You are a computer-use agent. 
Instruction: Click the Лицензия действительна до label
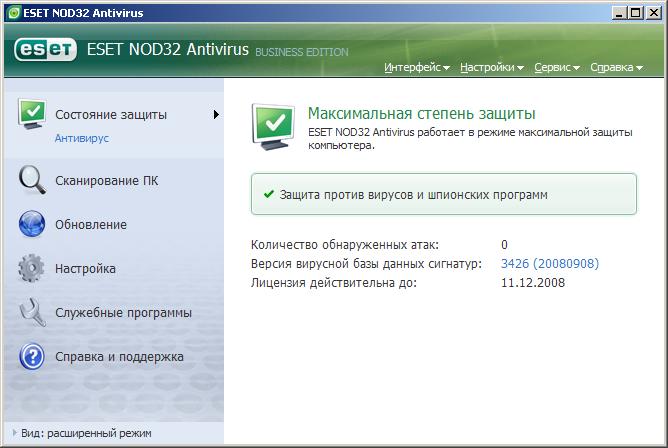click(334, 282)
